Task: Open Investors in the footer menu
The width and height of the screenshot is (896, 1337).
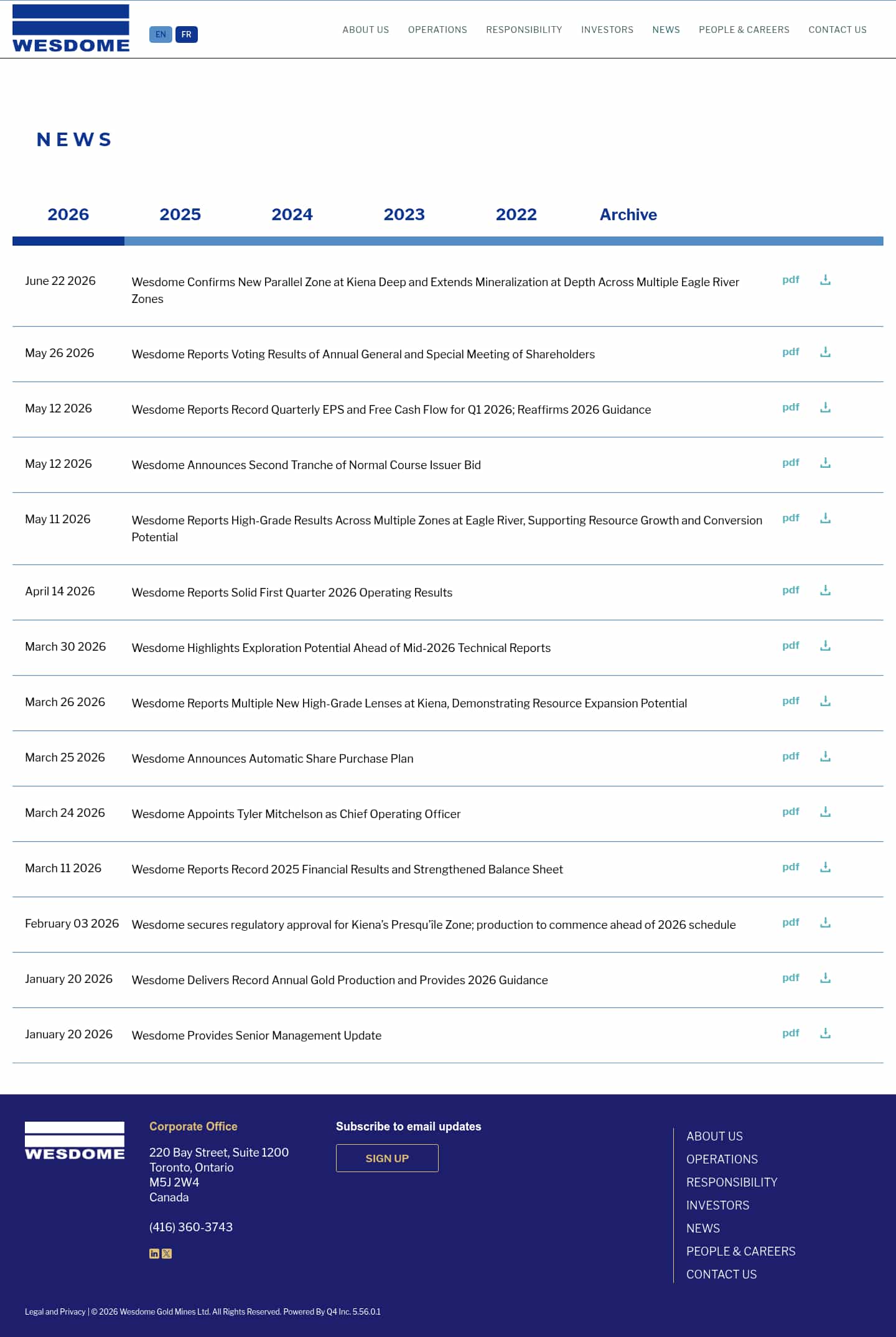Action: click(x=717, y=1205)
